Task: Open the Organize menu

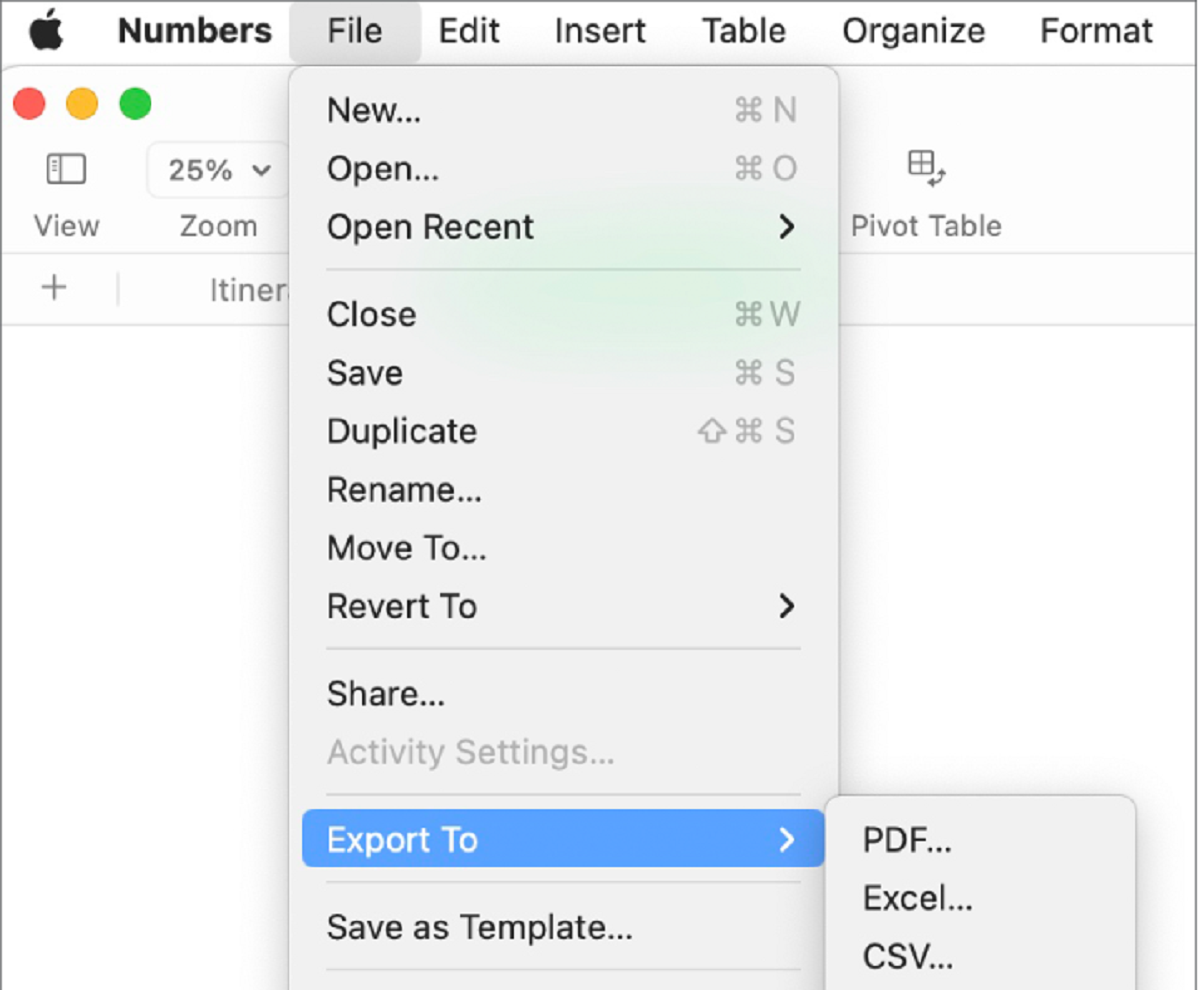Action: tap(912, 30)
